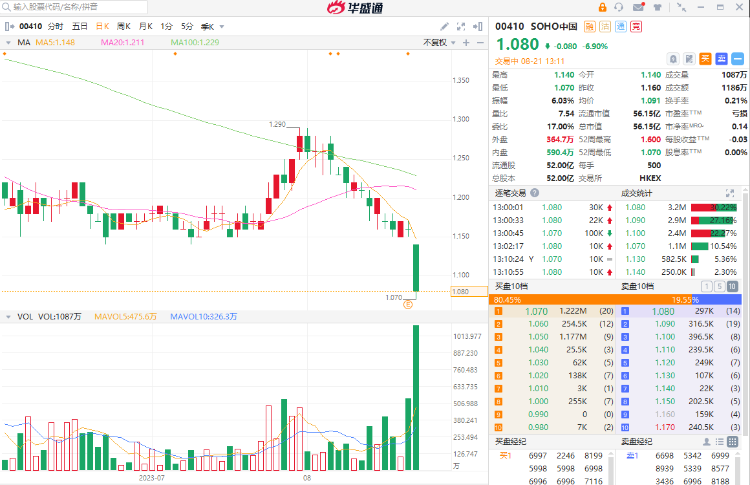Switch to 五日 five-day chart tab
Image resolution: width=750 pixels, height=485 pixels.
tap(79, 26)
